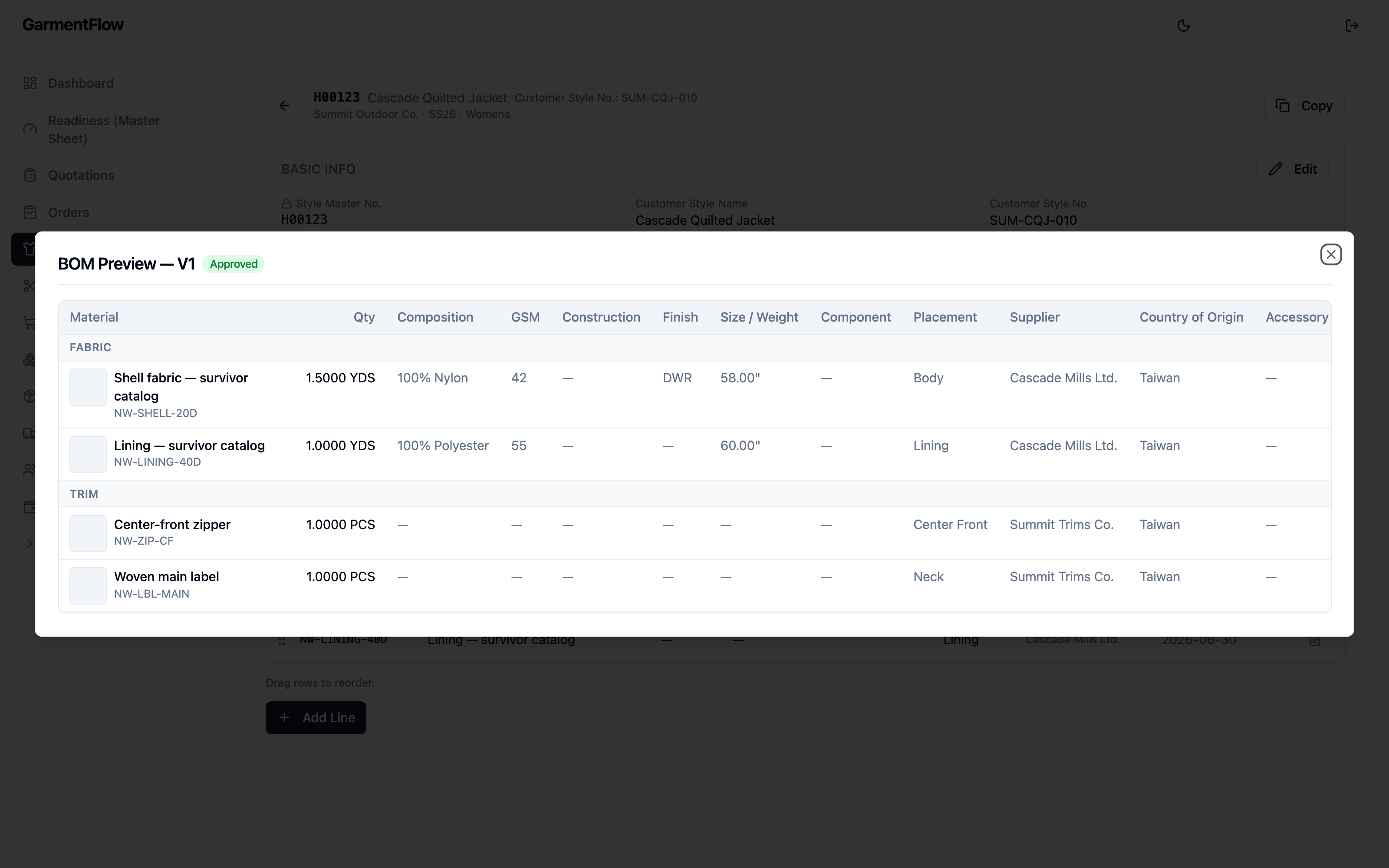This screenshot has height=868, width=1389.
Task: Click the Component column header
Action: [855, 317]
